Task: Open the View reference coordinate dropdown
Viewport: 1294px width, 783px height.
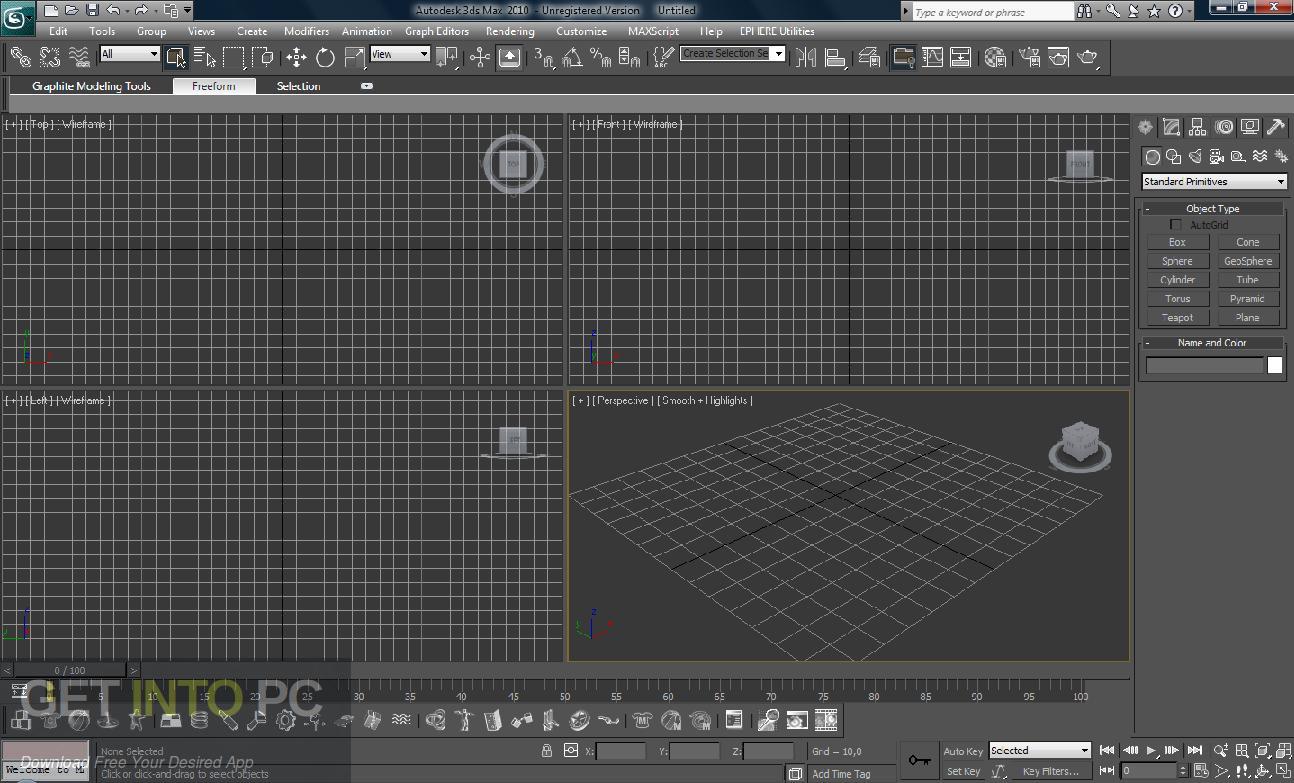Action: [x=400, y=54]
